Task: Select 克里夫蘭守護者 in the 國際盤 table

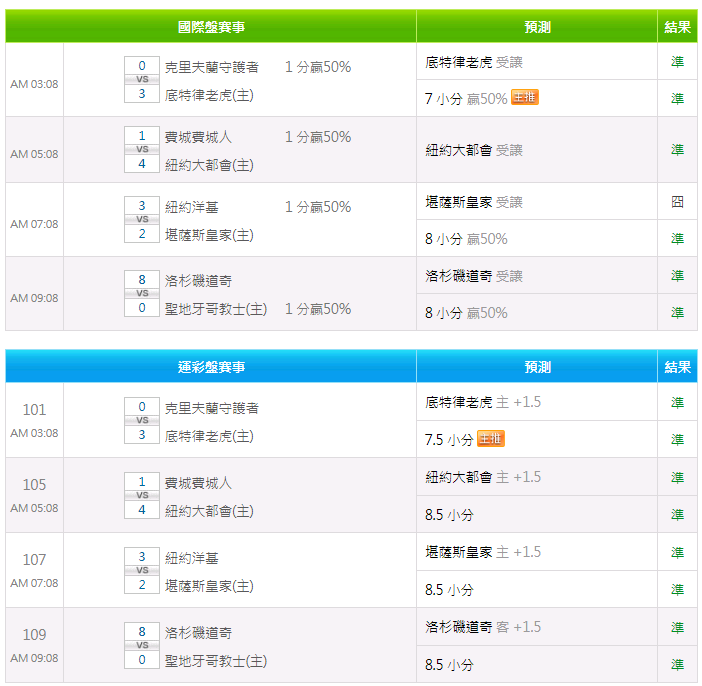Action: [x=212, y=67]
